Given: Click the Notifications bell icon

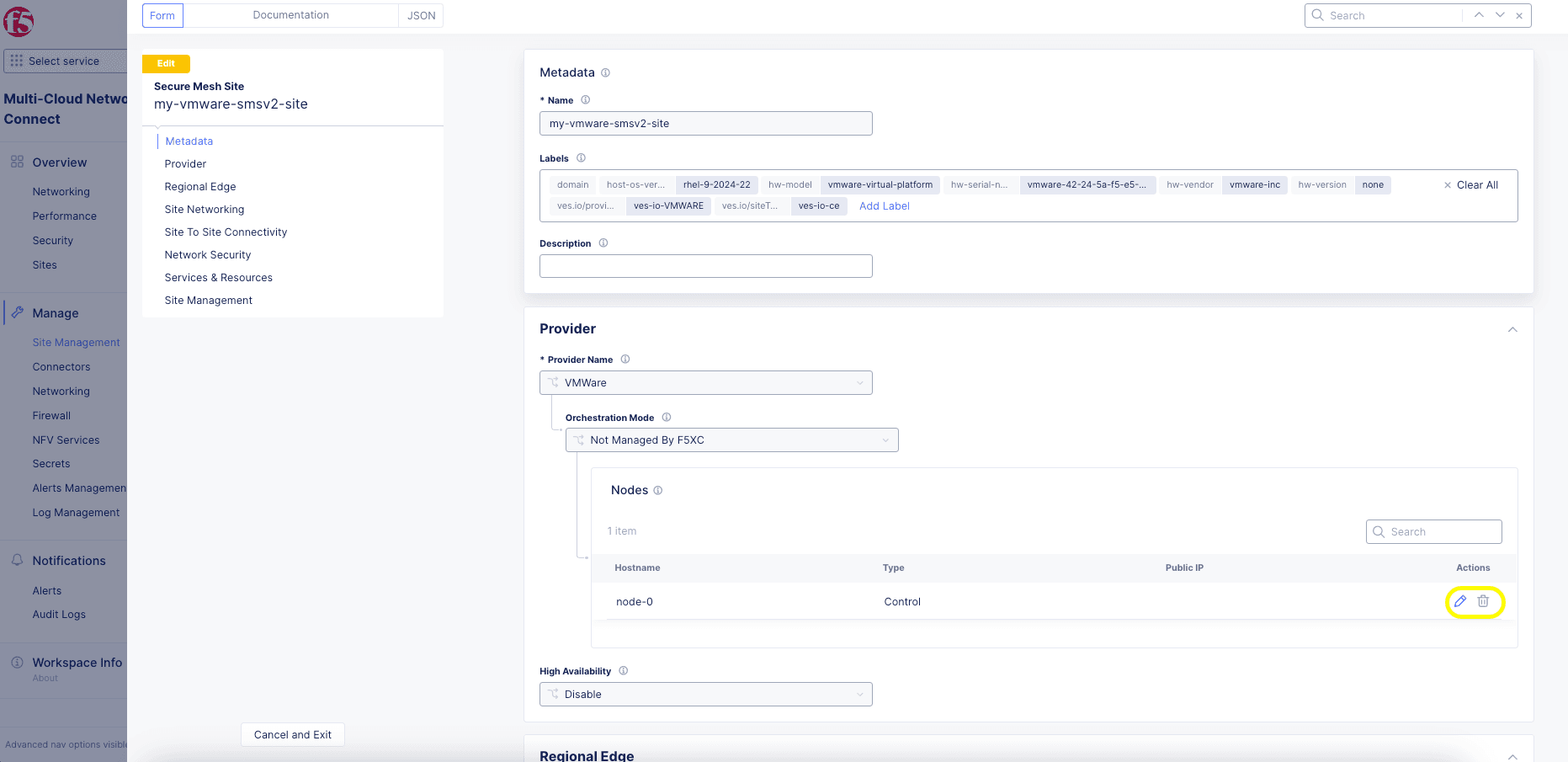Looking at the screenshot, I should point(17,560).
